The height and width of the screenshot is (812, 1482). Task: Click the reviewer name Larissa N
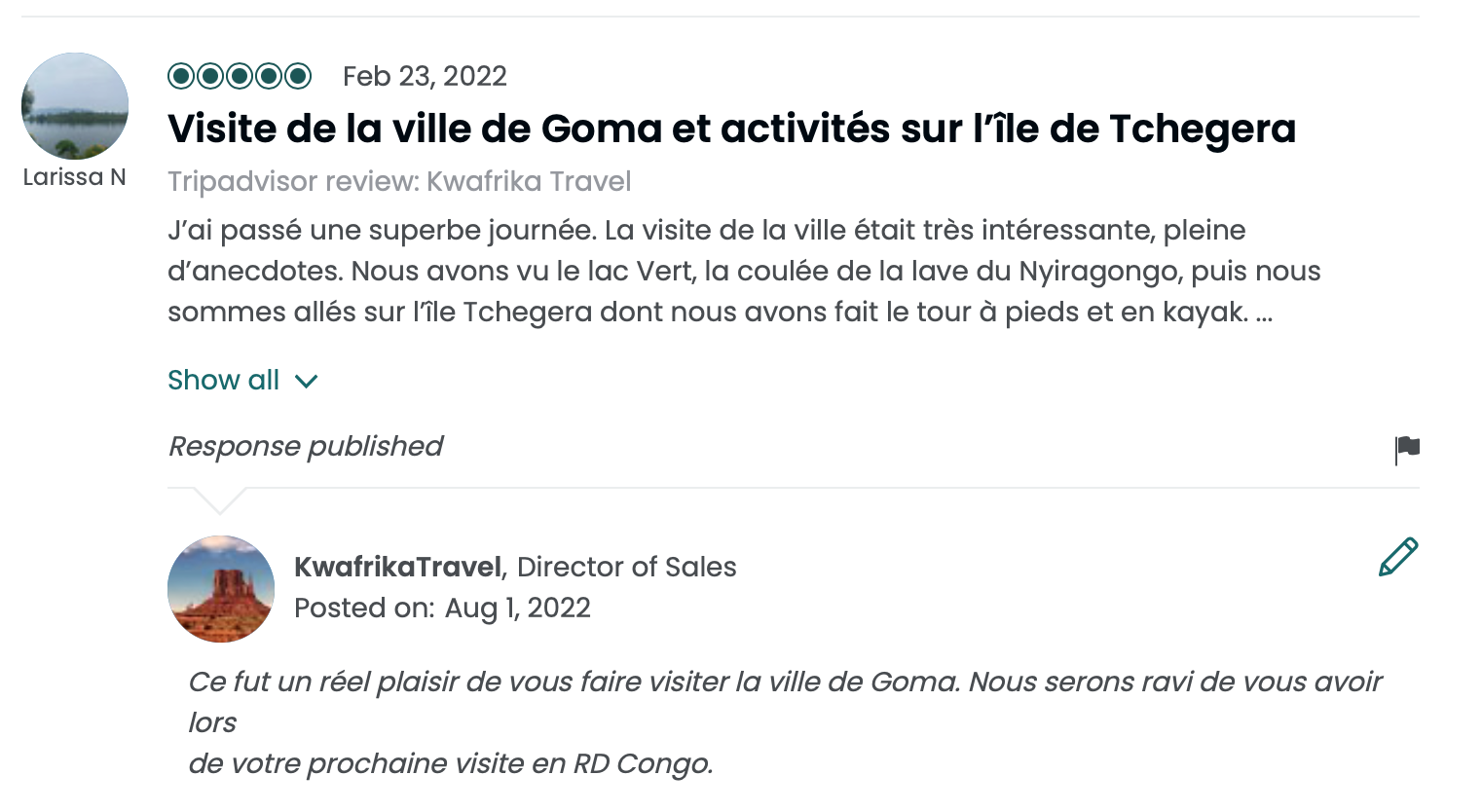click(75, 177)
